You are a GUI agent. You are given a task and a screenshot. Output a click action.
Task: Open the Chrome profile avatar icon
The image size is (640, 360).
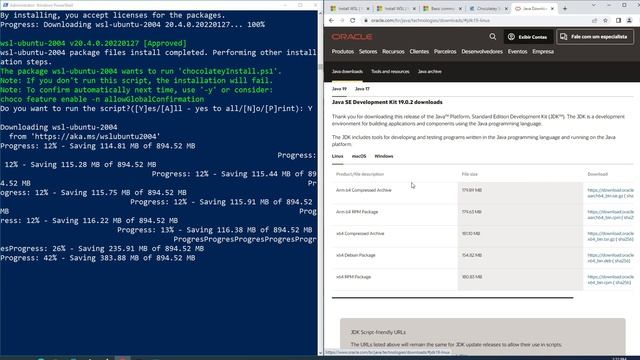pos(629,20)
